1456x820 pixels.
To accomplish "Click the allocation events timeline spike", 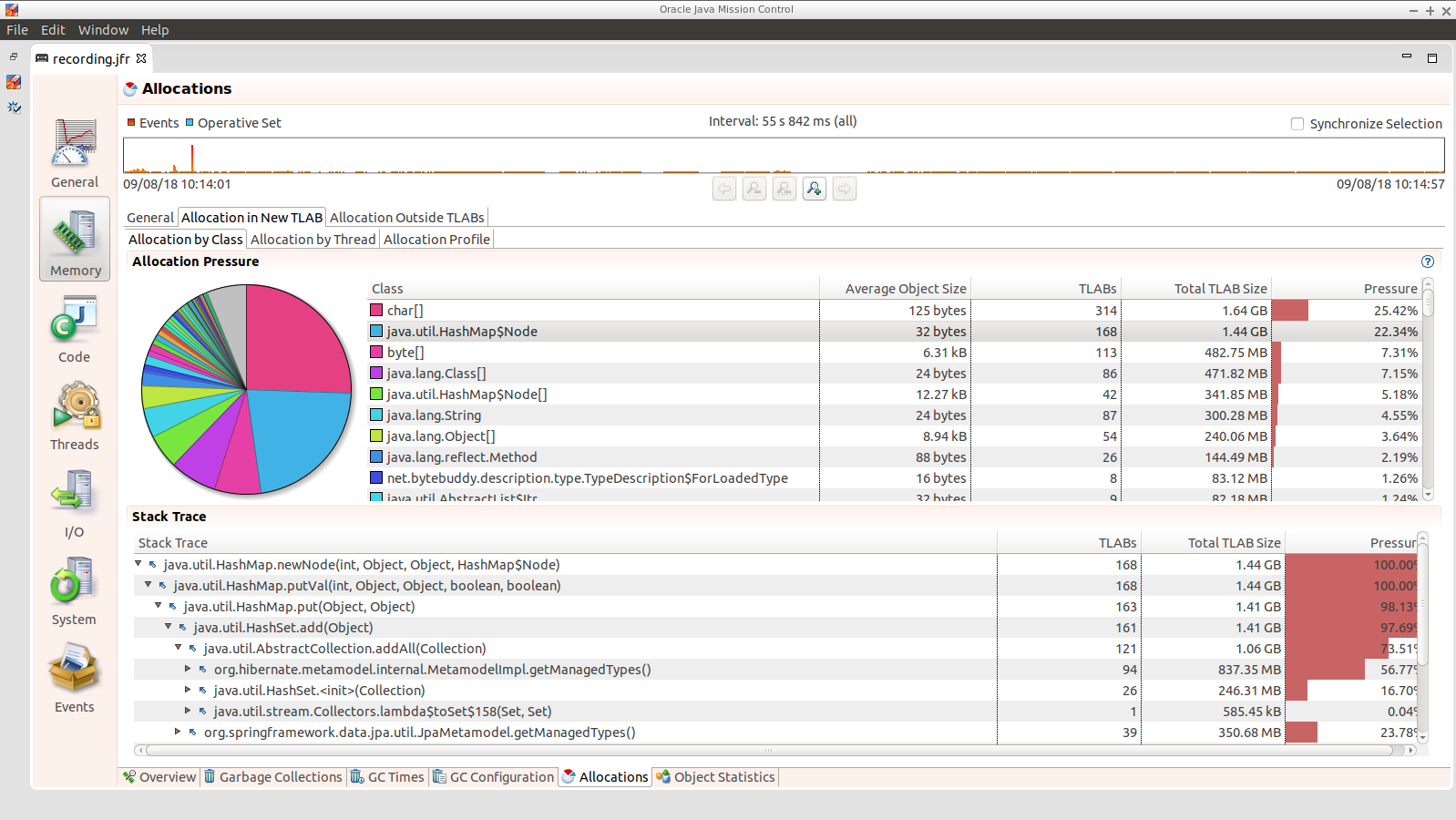I will pos(192,159).
